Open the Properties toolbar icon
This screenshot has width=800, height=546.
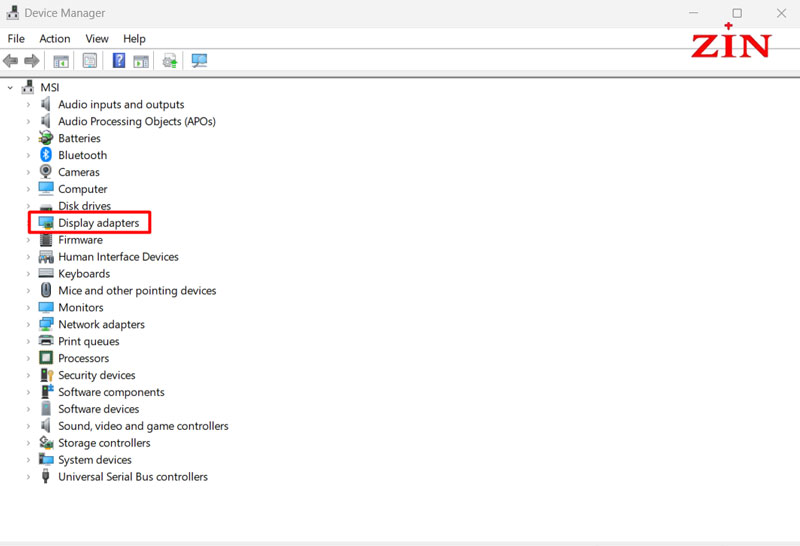[x=90, y=61]
